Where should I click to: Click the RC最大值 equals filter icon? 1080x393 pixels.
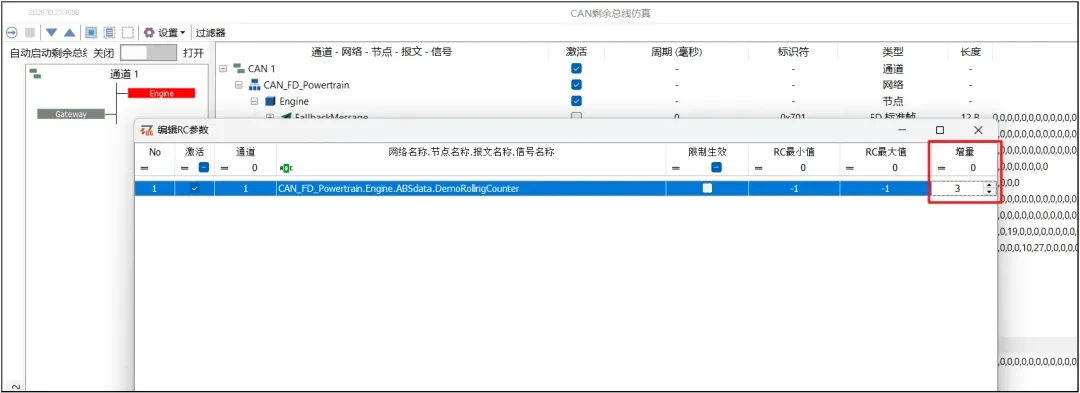pos(851,168)
